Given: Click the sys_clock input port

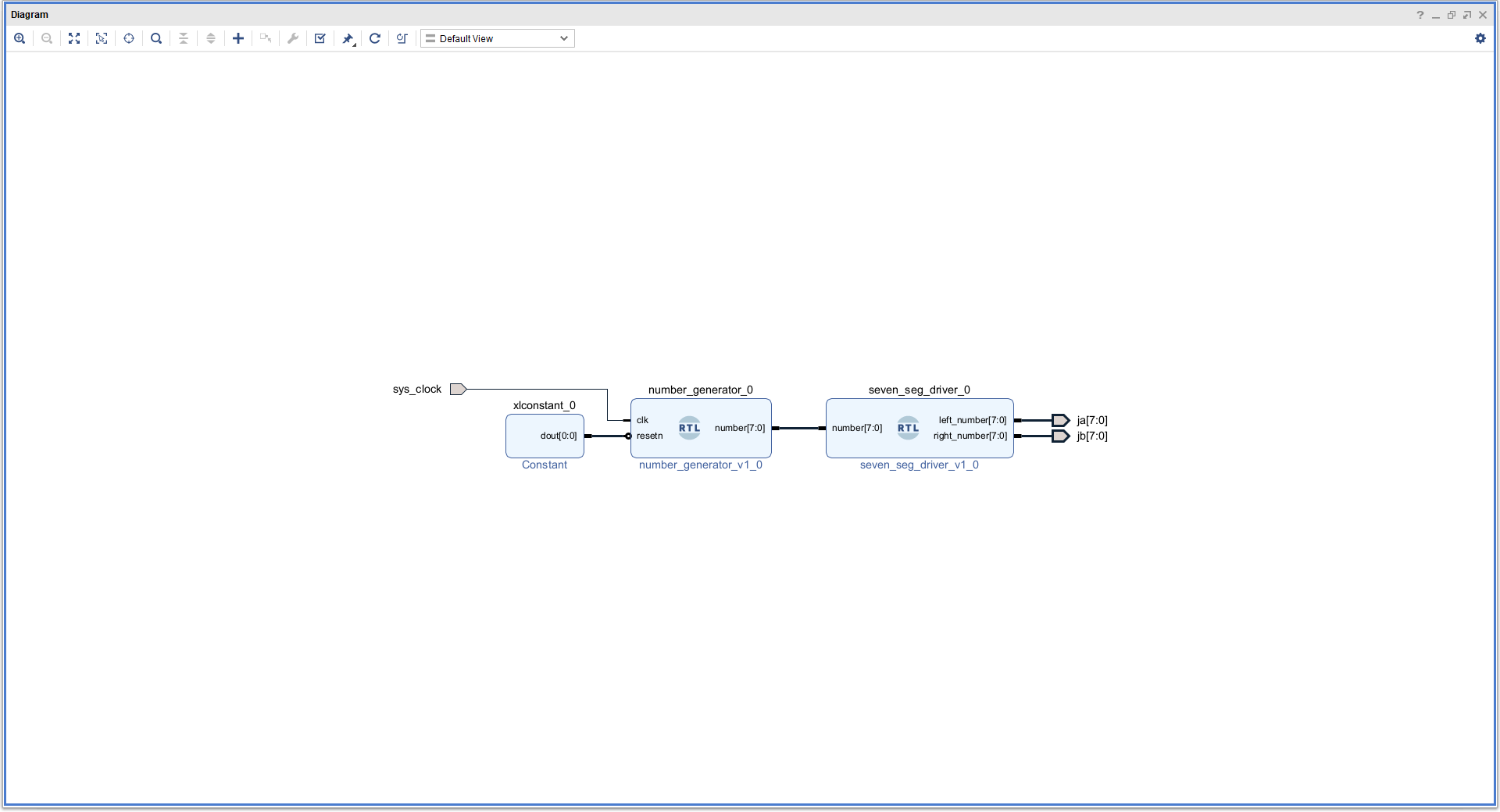Looking at the screenshot, I should point(458,389).
